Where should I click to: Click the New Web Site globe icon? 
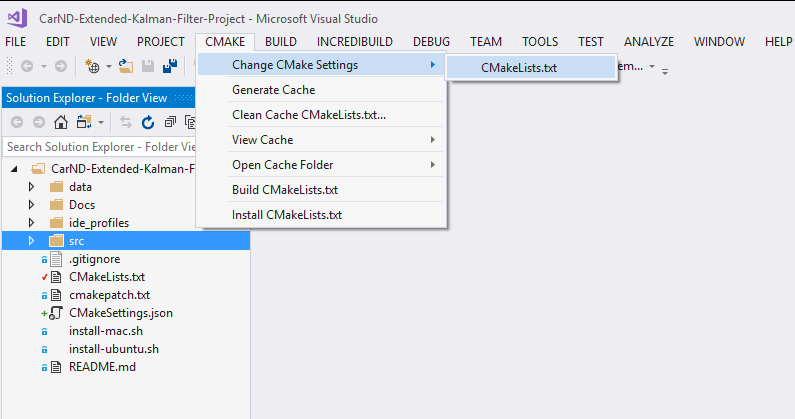coord(92,66)
